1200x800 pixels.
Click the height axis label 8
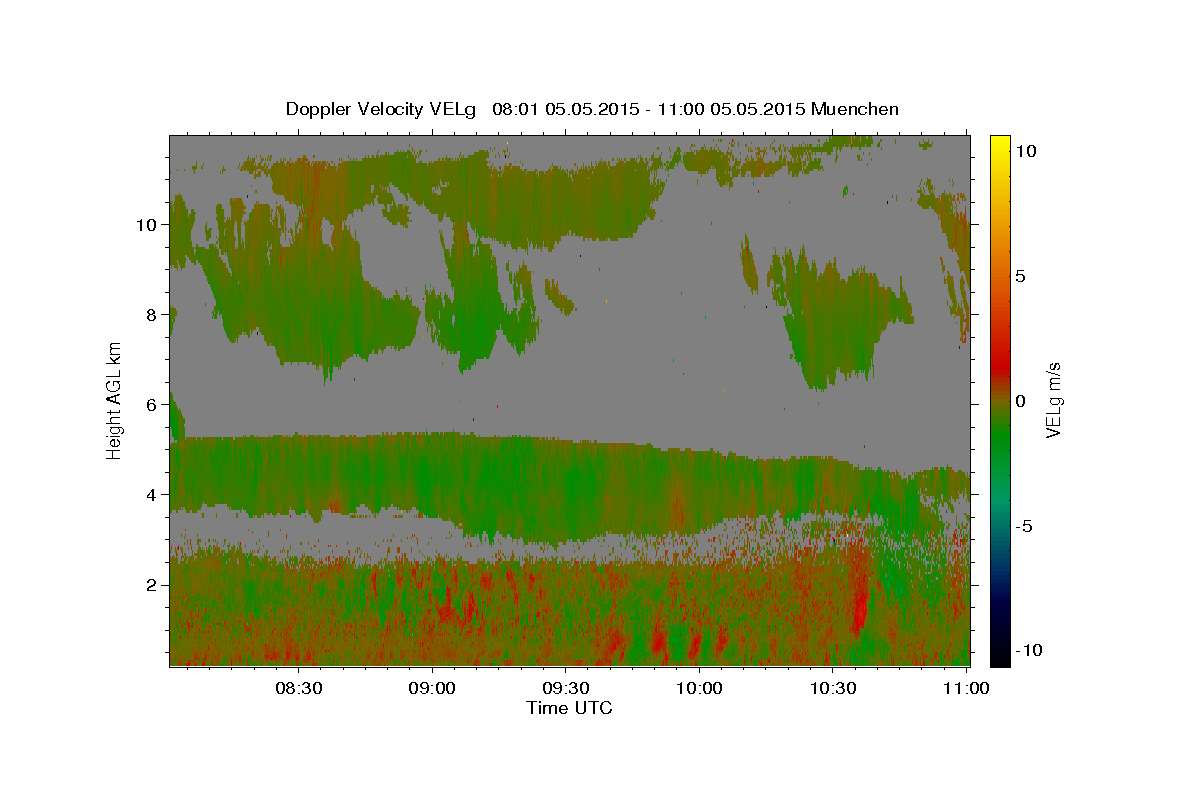tap(153, 315)
